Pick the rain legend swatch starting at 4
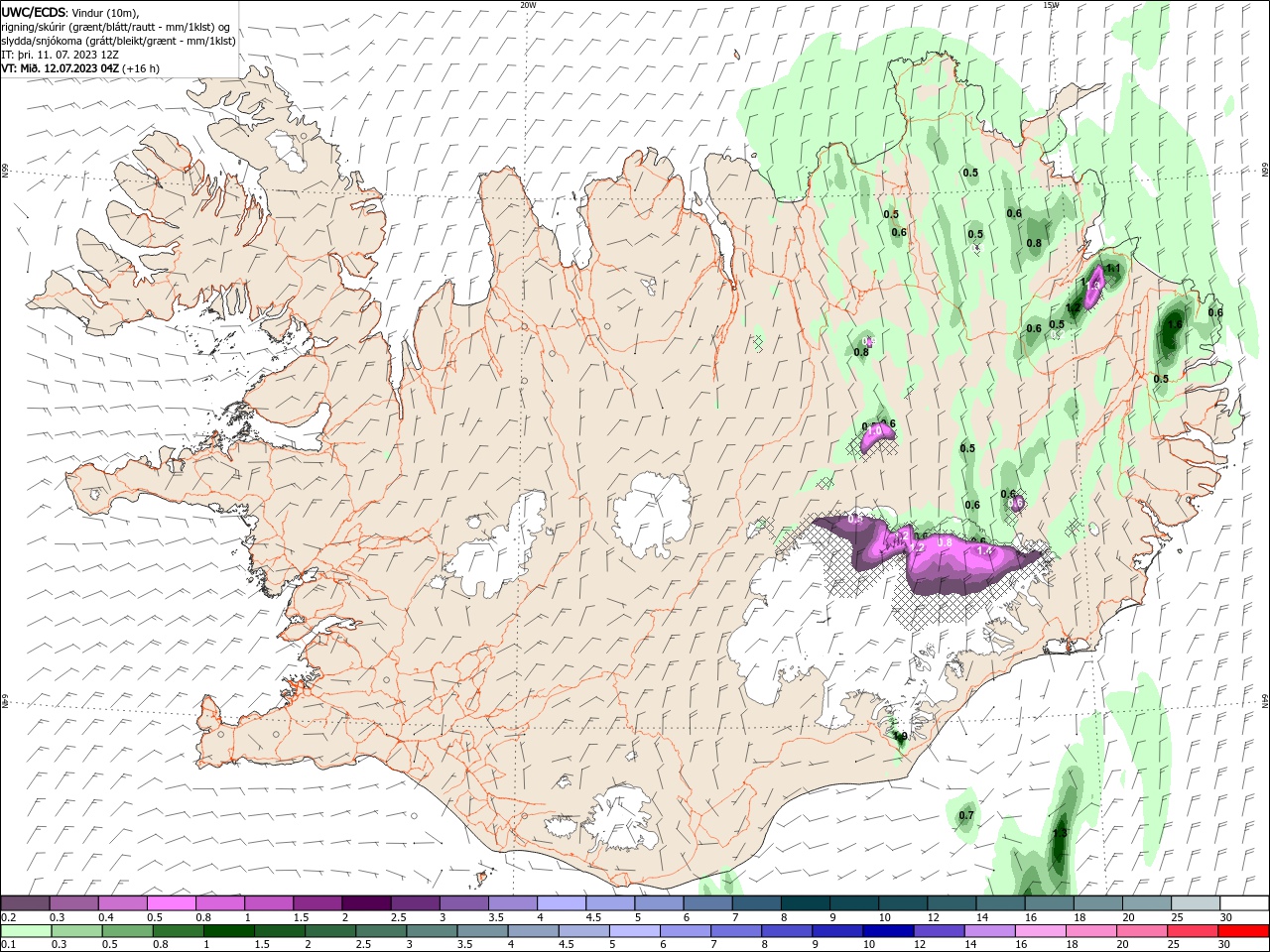 pos(533,930)
